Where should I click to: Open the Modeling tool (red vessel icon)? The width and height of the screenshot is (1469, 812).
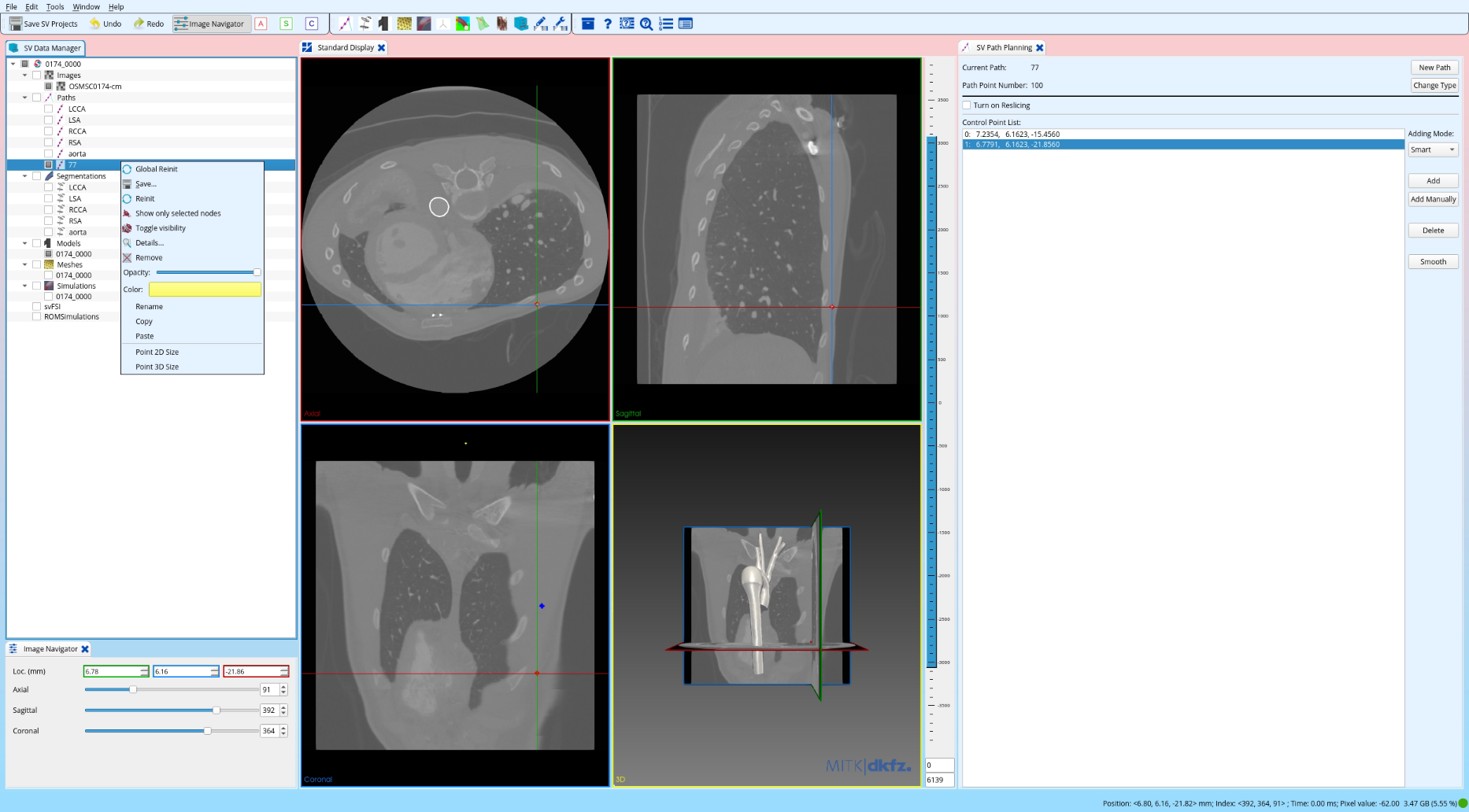pyautogui.click(x=423, y=24)
